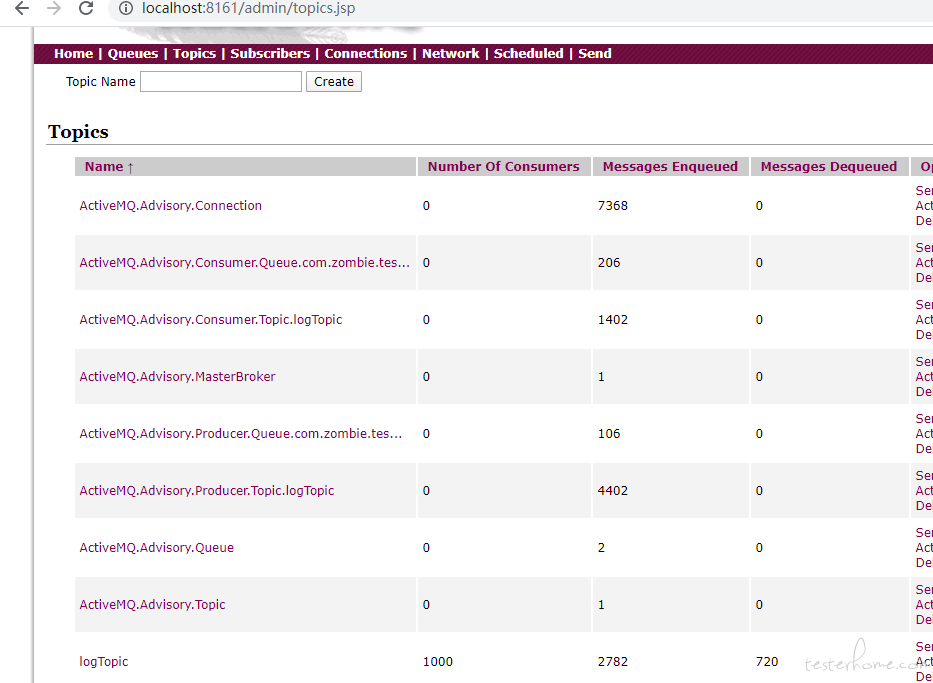Open ActiveMQ.Advisory.MasterBroker topic link
The height and width of the screenshot is (683, 933).
[x=177, y=377]
